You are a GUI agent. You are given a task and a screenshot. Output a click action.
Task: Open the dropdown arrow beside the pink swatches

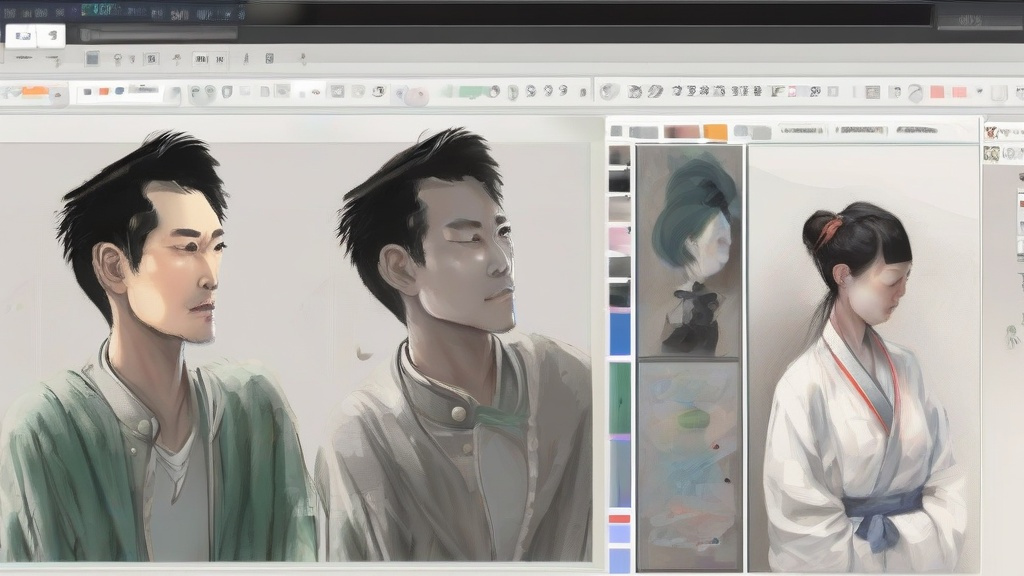pos(980,93)
